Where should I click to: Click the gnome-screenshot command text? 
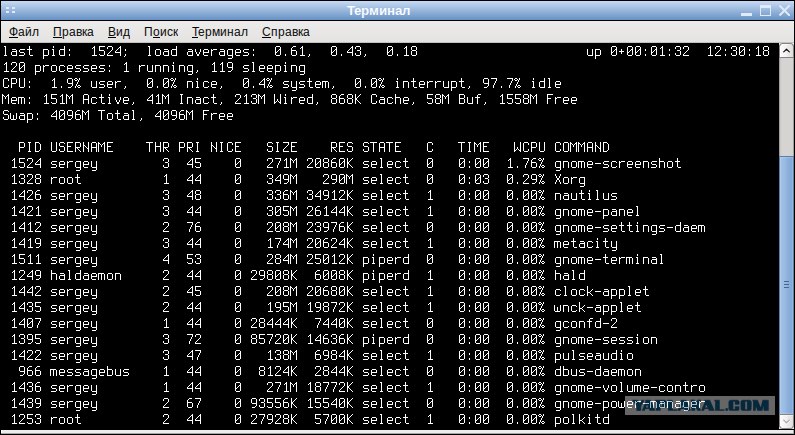coord(617,164)
